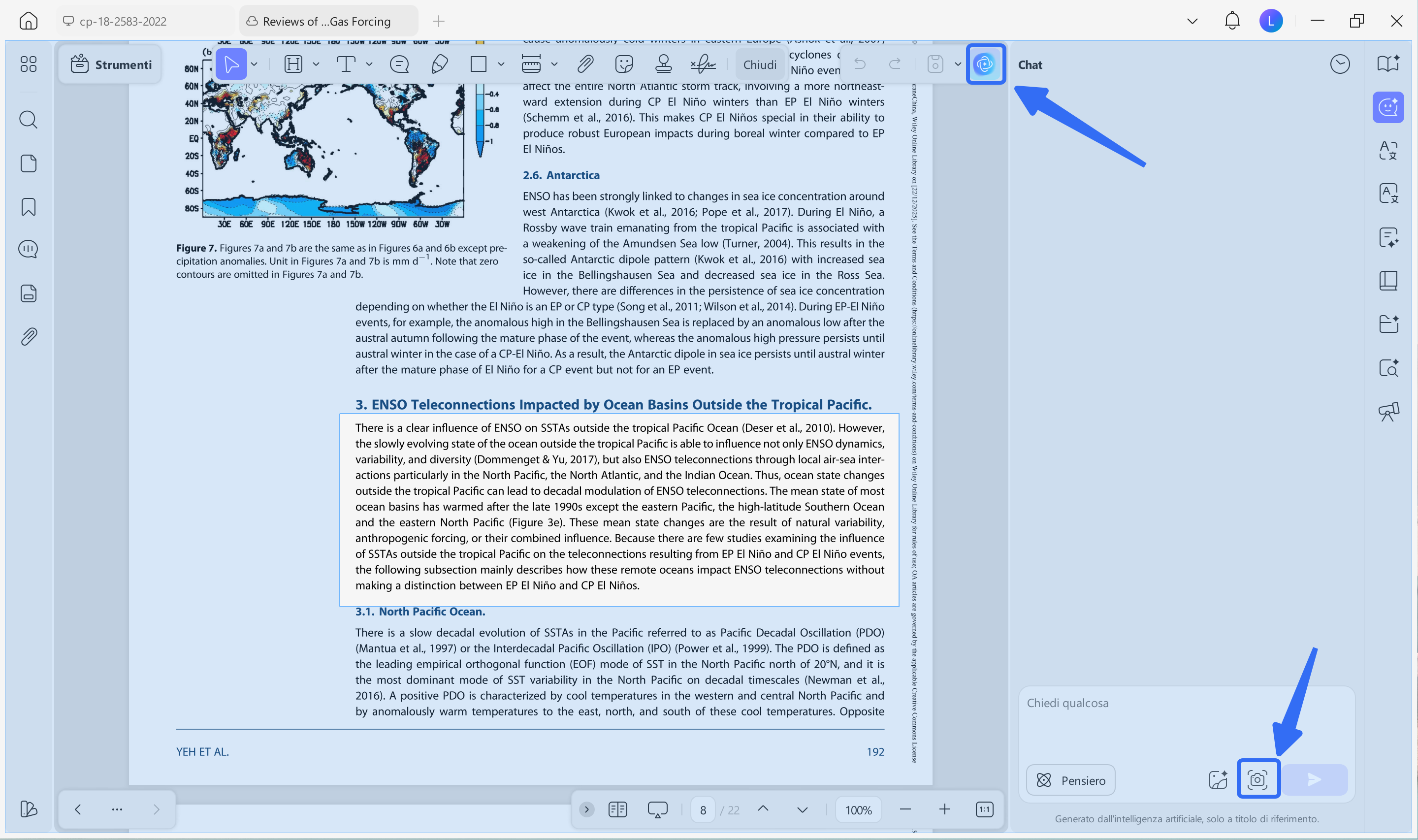Toggle the Pensiero thinking mode

1070,780
